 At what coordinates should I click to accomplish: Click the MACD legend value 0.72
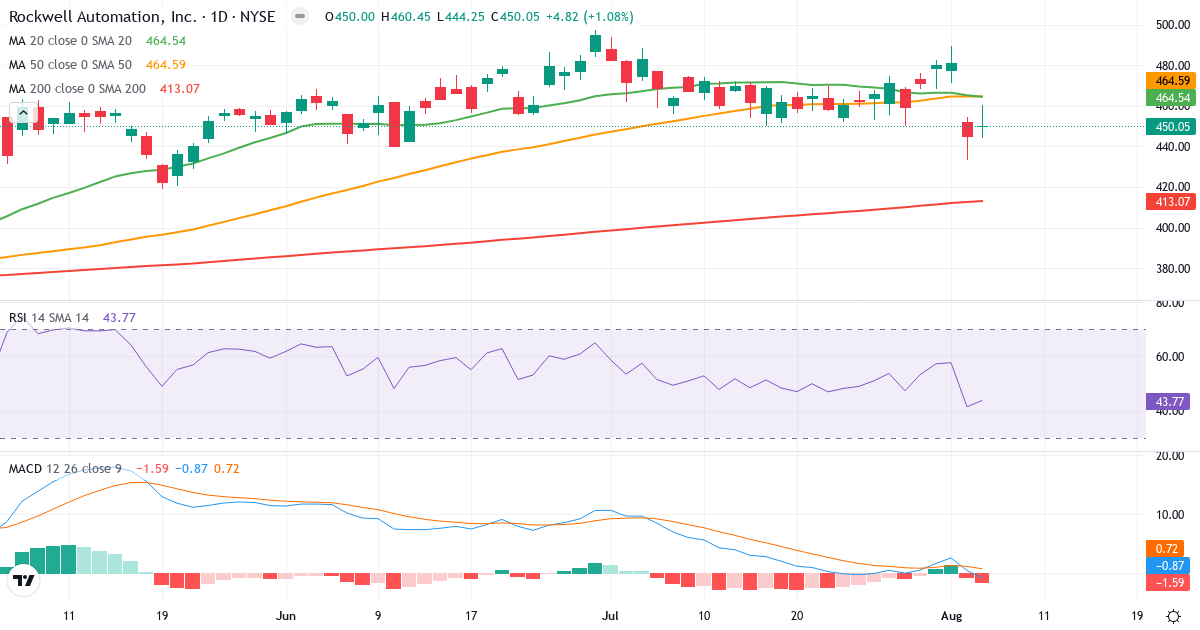[228, 468]
